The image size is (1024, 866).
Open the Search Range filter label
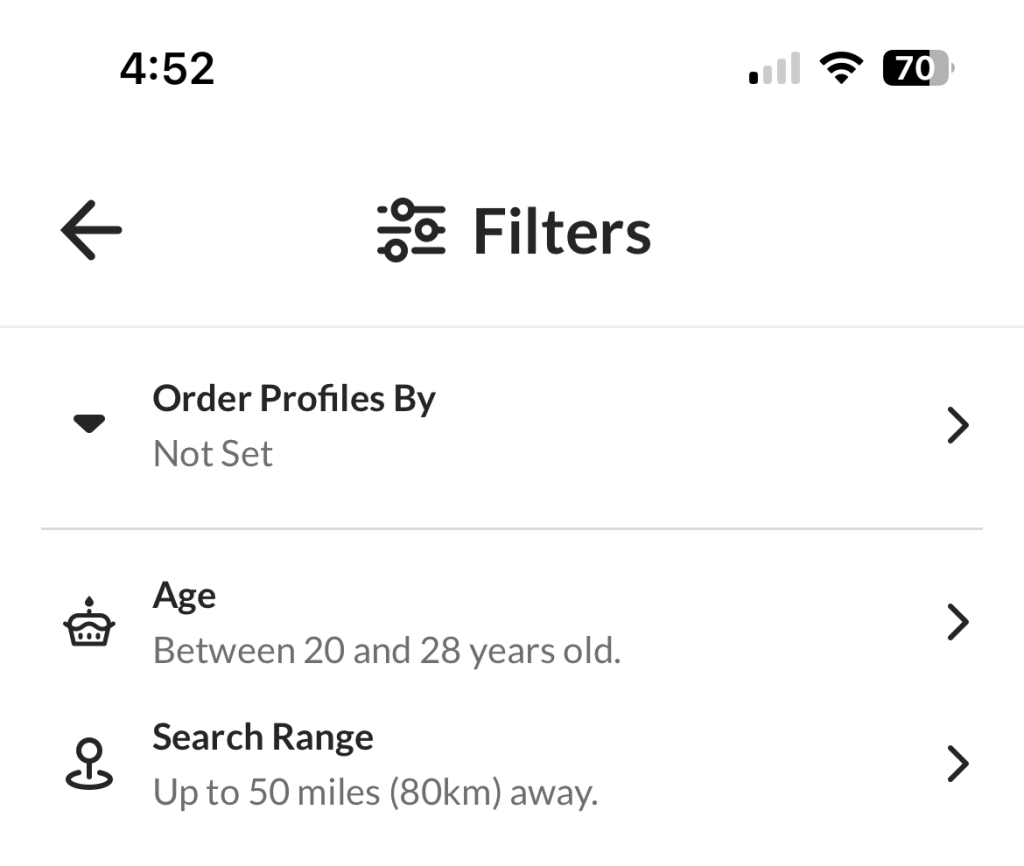(263, 737)
